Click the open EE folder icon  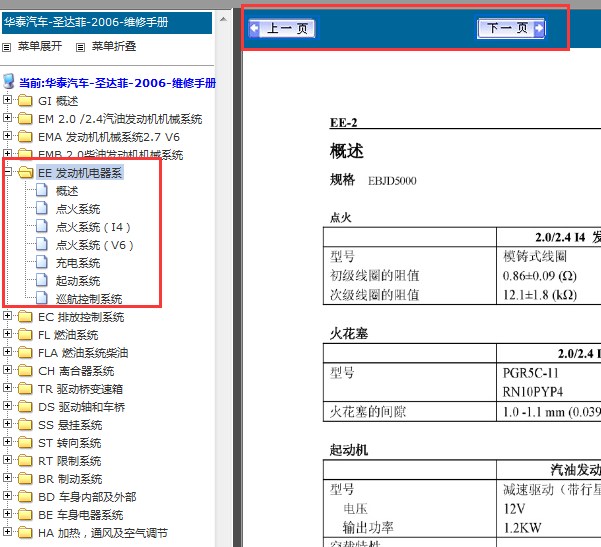(25, 172)
